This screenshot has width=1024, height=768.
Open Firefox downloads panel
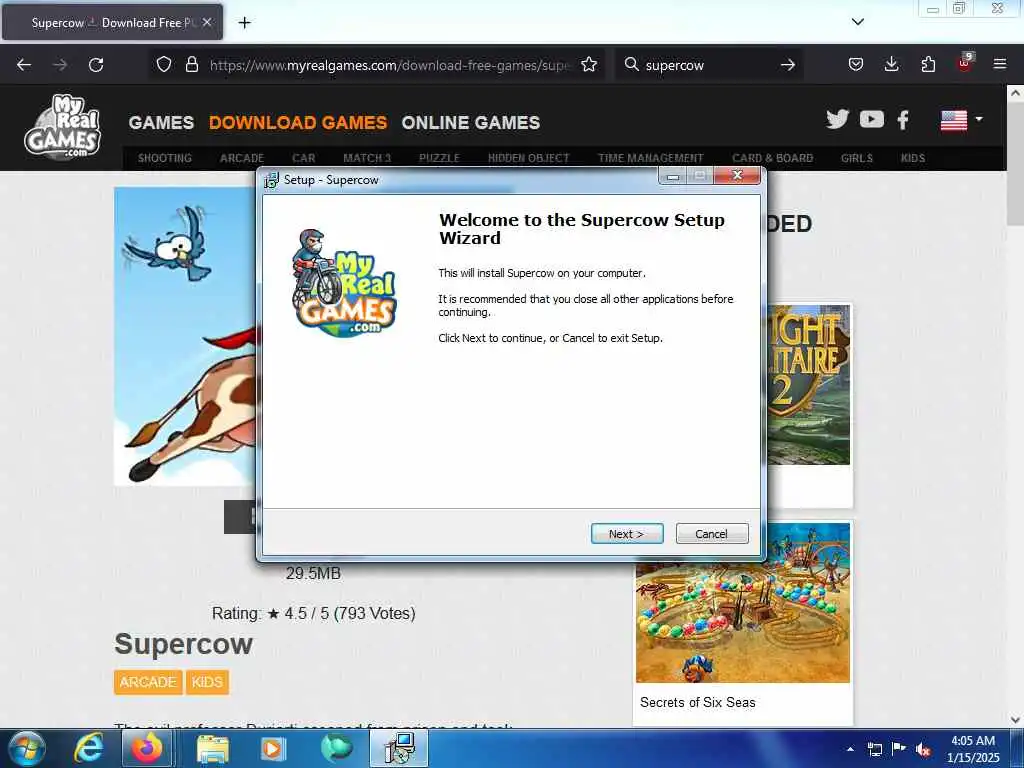pyautogui.click(x=891, y=64)
